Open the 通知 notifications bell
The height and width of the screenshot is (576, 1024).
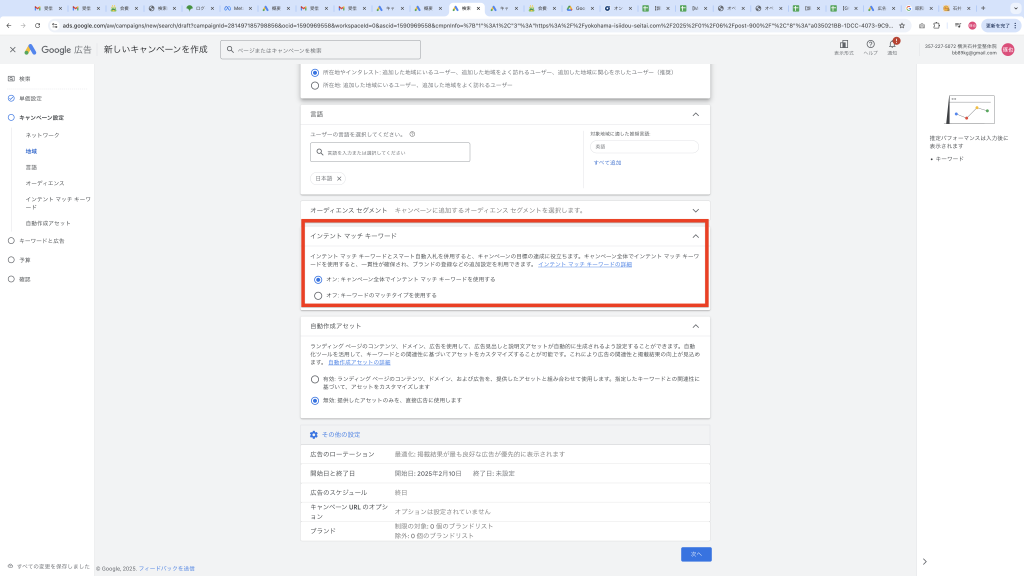pyautogui.click(x=893, y=45)
